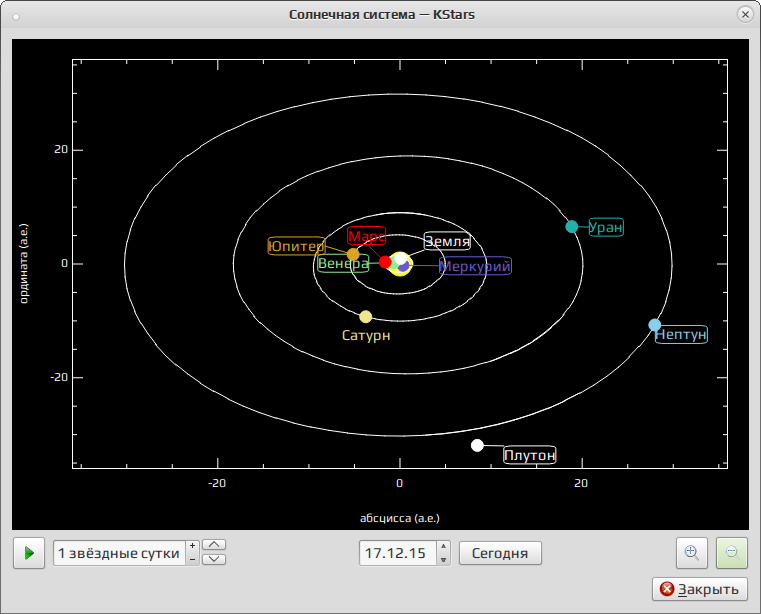Image resolution: width=761 pixels, height=614 pixels.
Task: Click the Юпитер label
Action: [x=297, y=246]
